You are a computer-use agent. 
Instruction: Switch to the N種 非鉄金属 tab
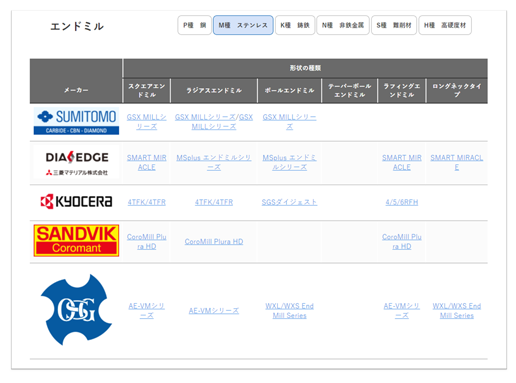point(343,25)
